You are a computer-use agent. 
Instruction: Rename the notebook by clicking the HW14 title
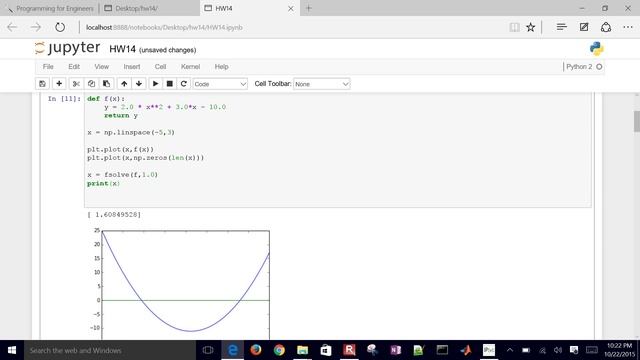coord(122,49)
